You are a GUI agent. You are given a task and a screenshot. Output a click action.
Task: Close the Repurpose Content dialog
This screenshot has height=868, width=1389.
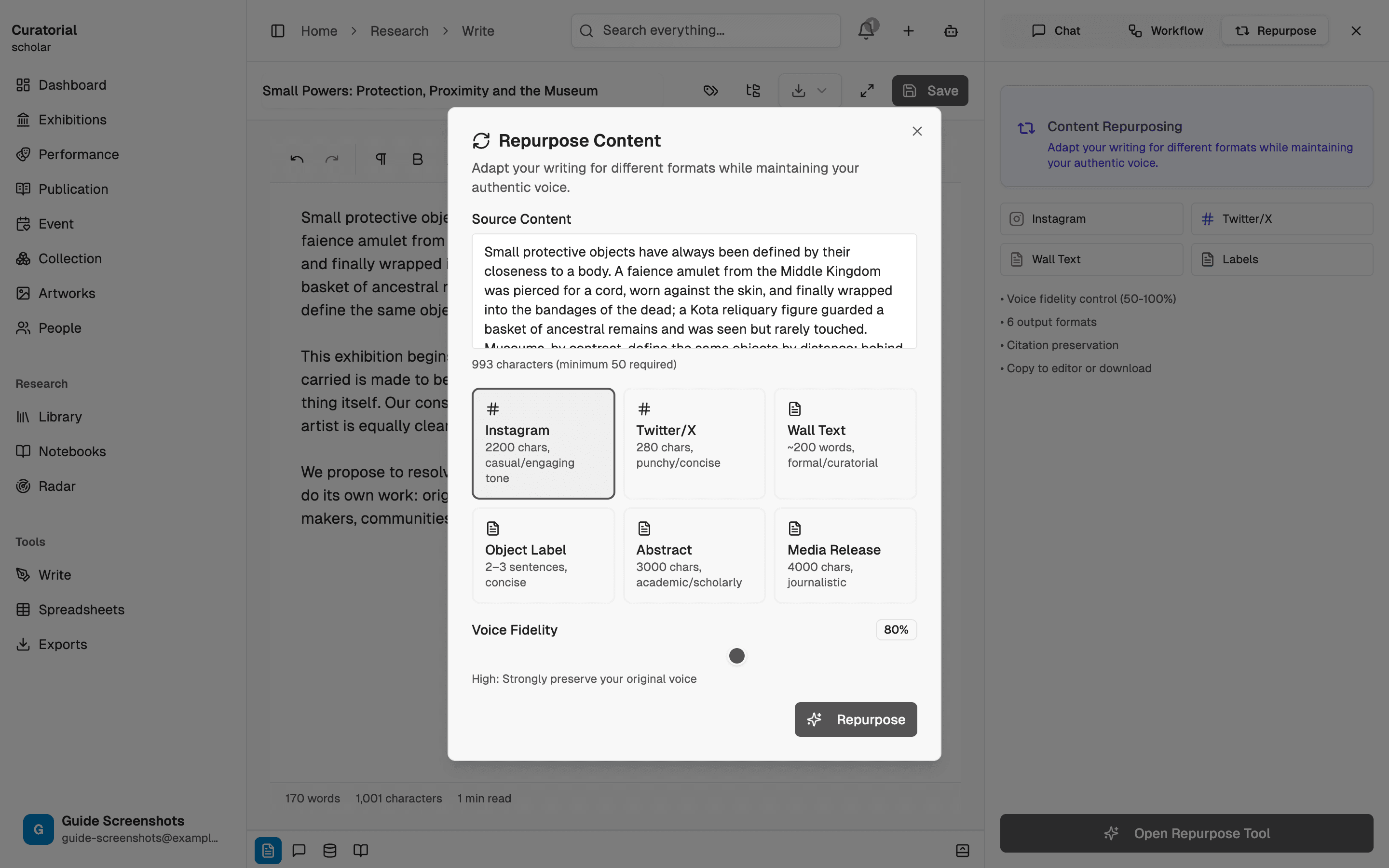(917, 132)
